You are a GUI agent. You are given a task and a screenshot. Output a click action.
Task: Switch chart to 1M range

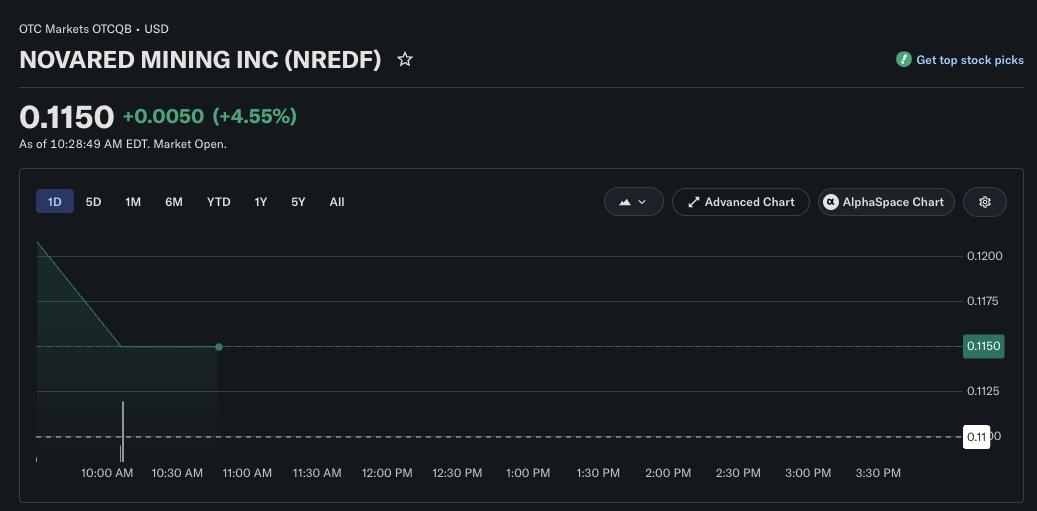(133, 202)
